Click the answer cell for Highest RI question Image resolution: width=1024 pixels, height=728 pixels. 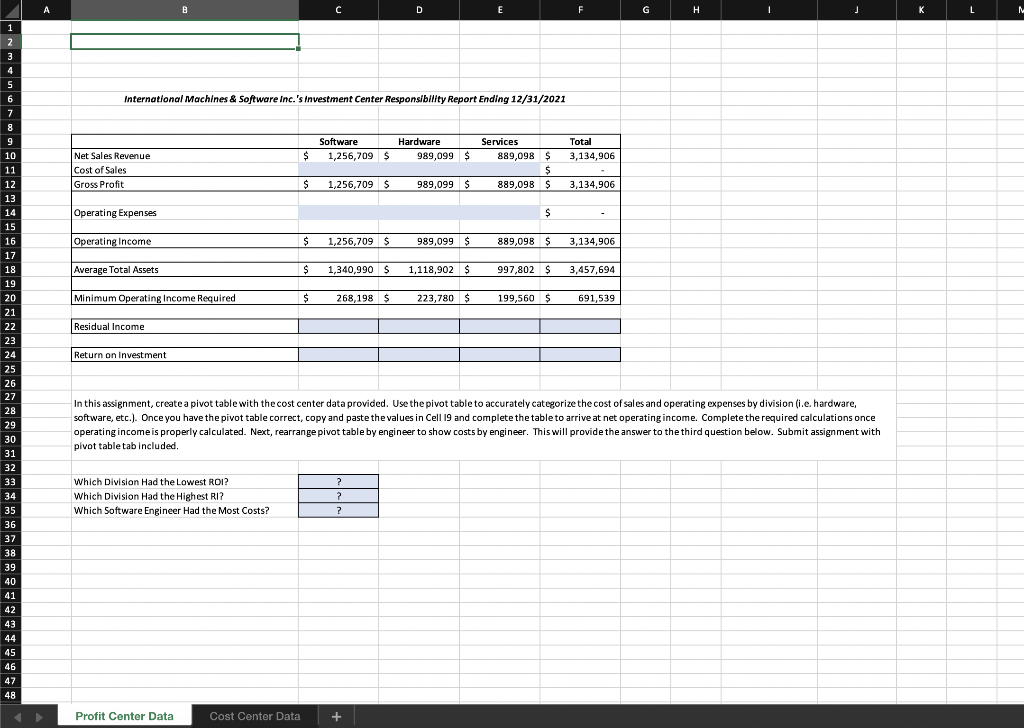338,495
